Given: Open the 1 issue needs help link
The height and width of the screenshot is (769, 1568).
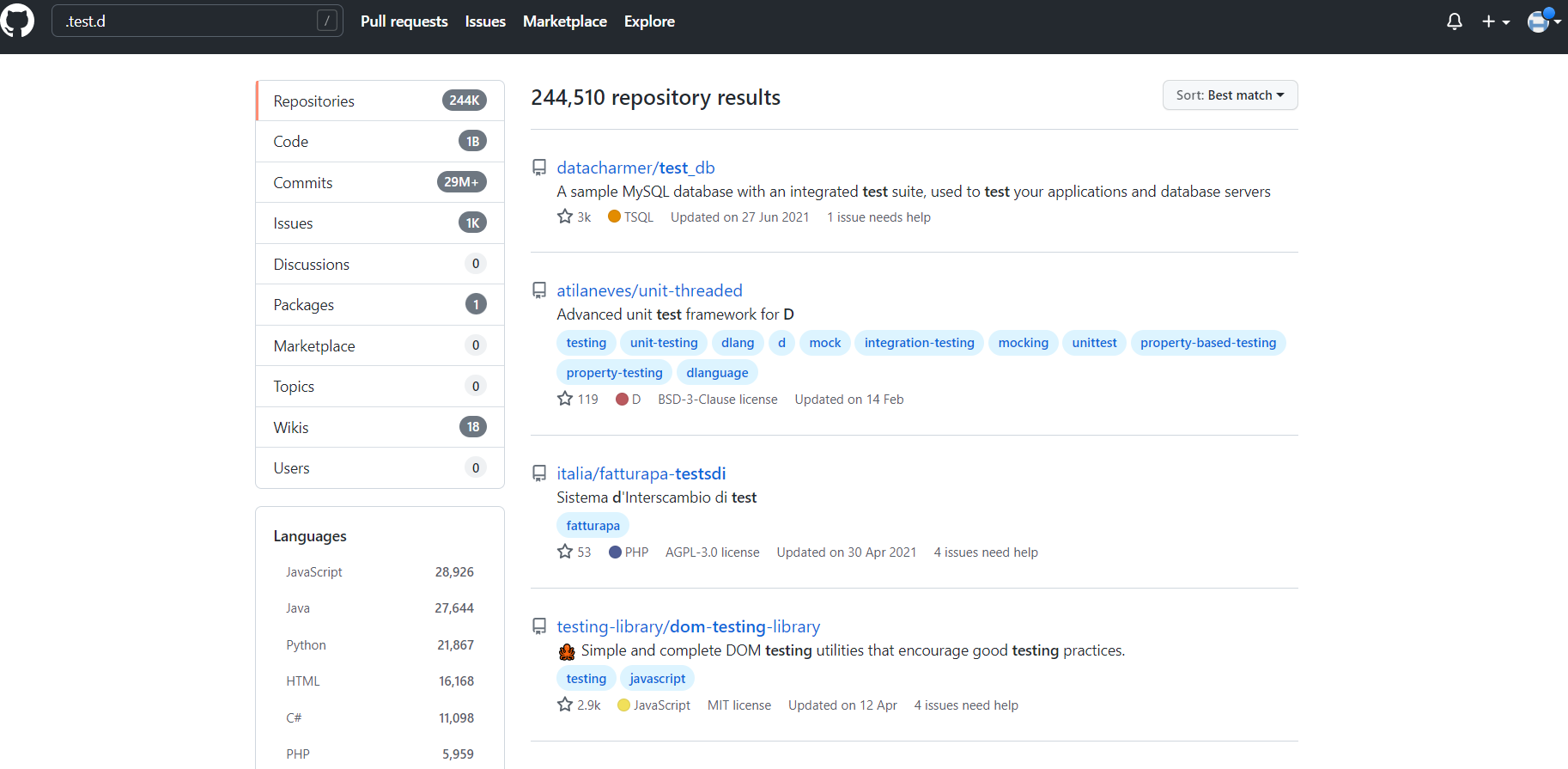Looking at the screenshot, I should 878,217.
